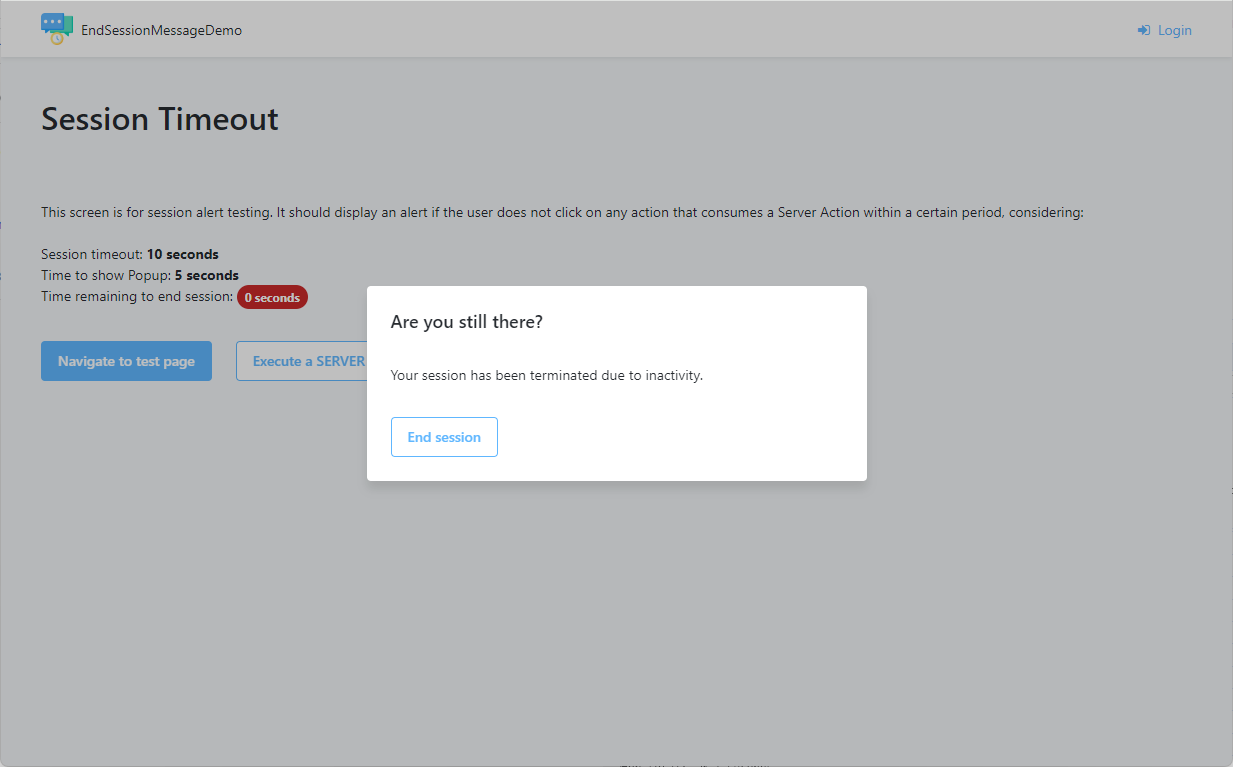Click the login arrow icon in header
Image resolution: width=1233 pixels, height=767 pixels.
pos(1144,31)
